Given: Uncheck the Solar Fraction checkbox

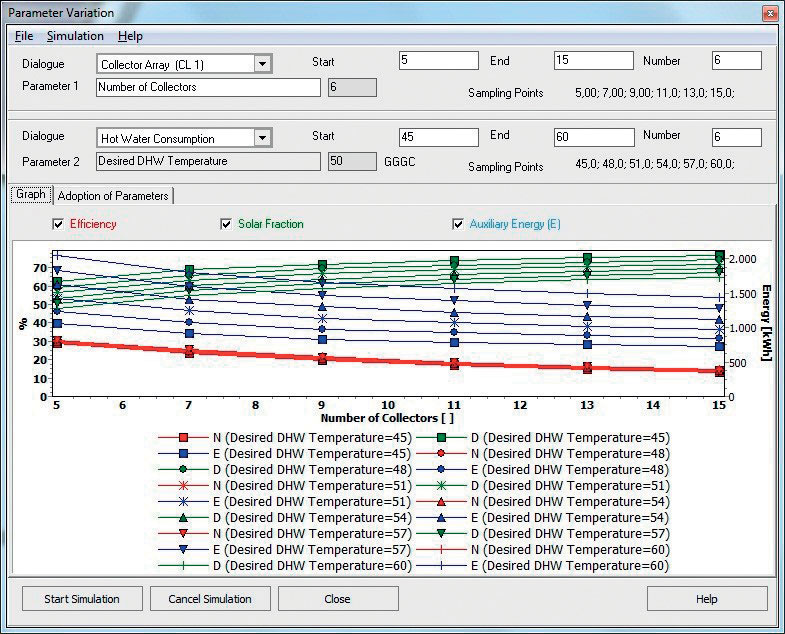Looking at the screenshot, I should point(226,224).
